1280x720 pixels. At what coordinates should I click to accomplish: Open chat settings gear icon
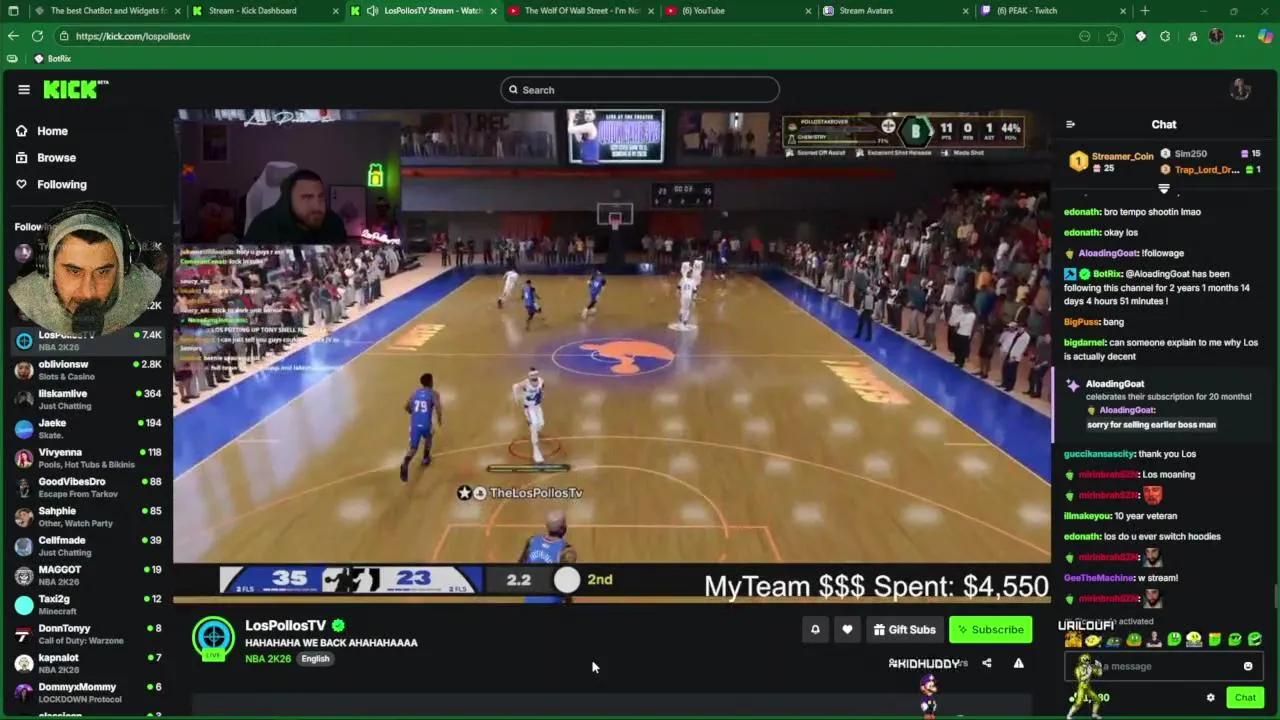1210,698
